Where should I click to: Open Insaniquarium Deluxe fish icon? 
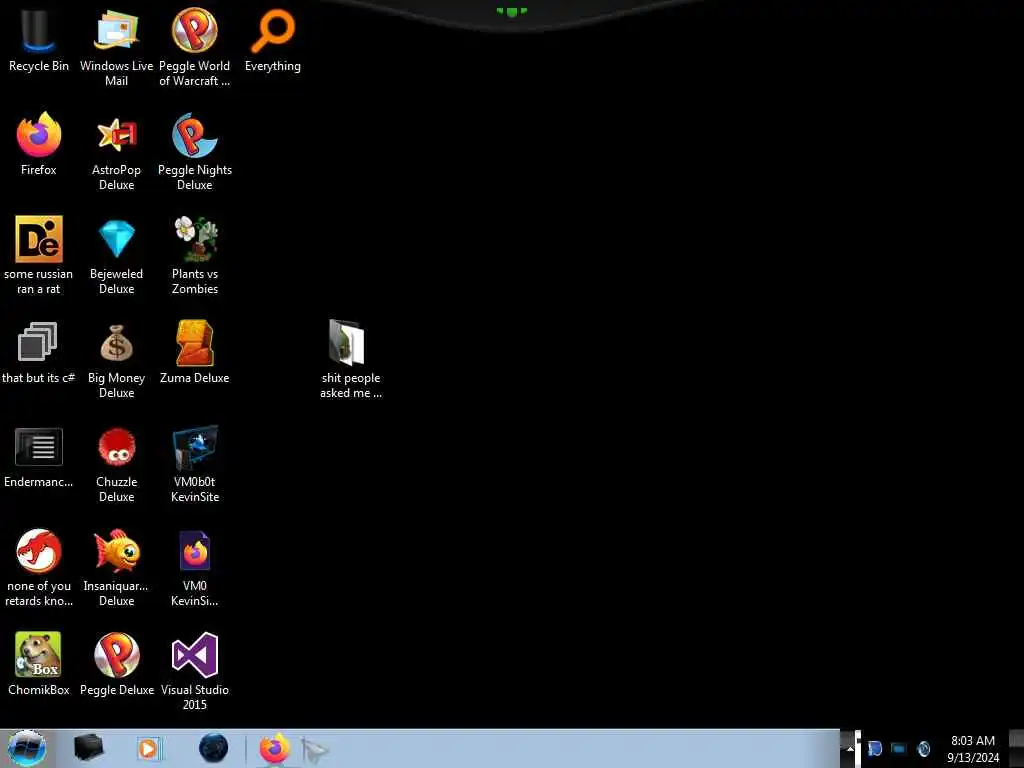click(x=116, y=568)
